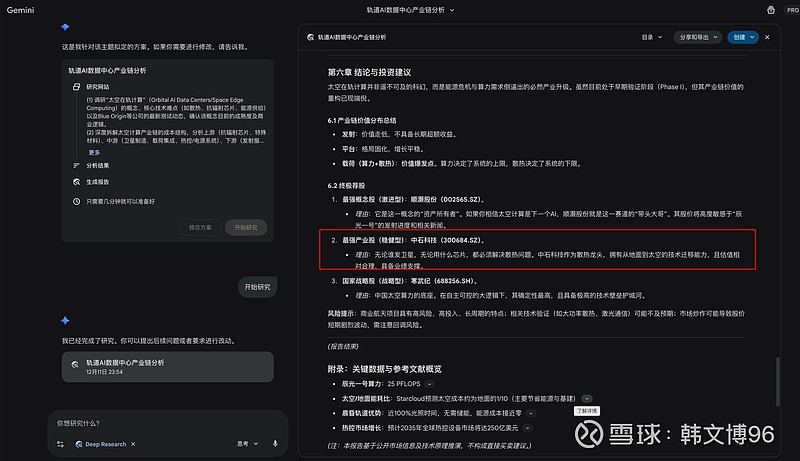The height and width of the screenshot is (461, 800).
Task: Select the 6.1 产业链价值分布总结 heading
Action: click(x=362, y=120)
